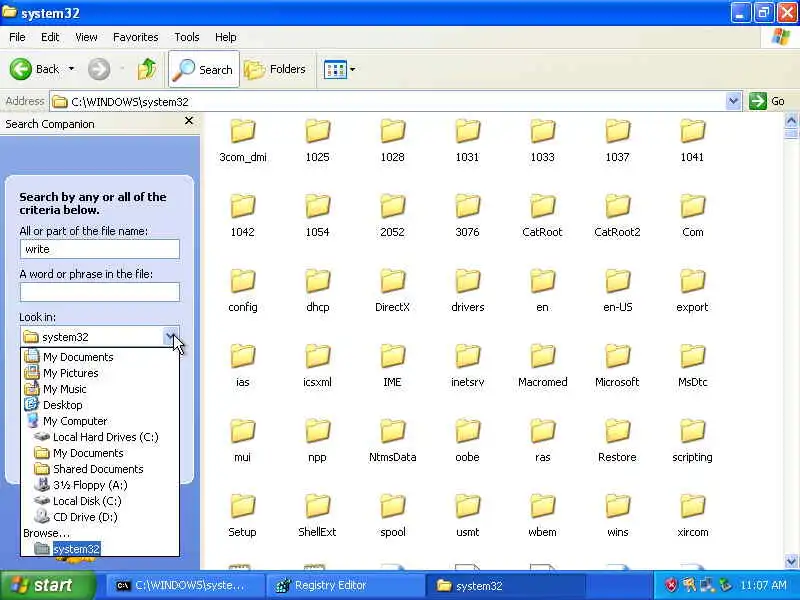Screen dimensions: 800x600
Task: Close the Search Companion pane
Action: (189, 121)
